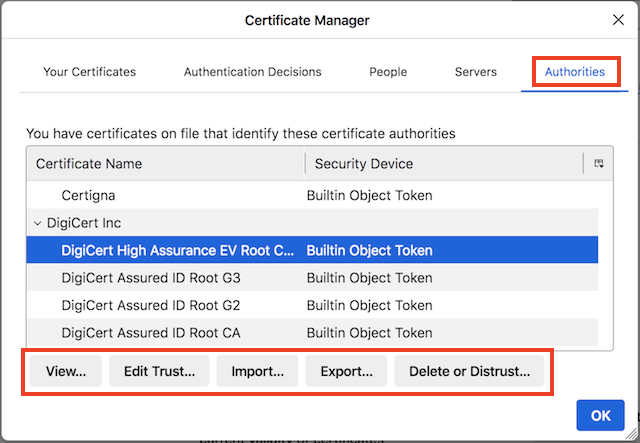Open the Edit Trust... dialog
Screen dimensions: 640x443
click(x=159, y=371)
